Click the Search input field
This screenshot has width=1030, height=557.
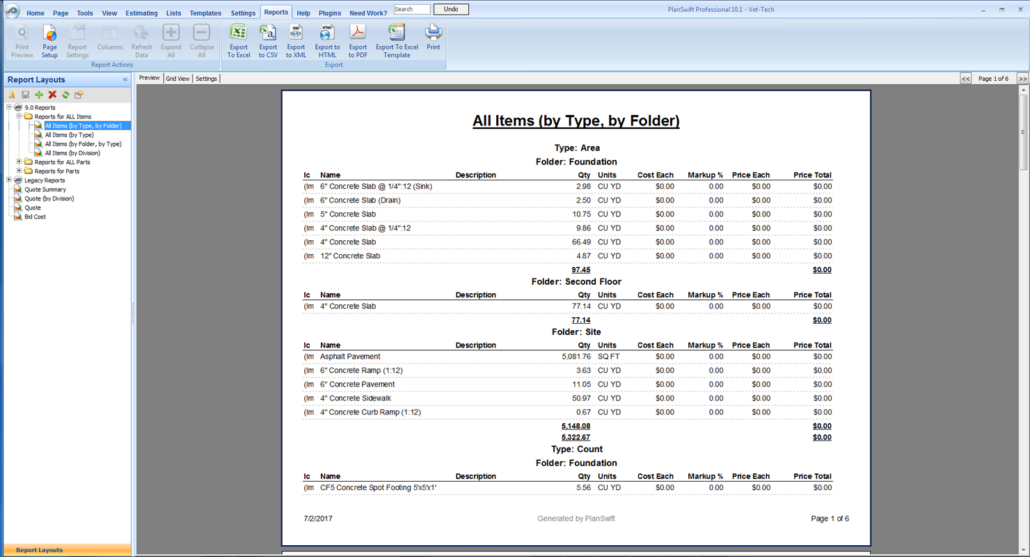pyautogui.click(x=411, y=9)
